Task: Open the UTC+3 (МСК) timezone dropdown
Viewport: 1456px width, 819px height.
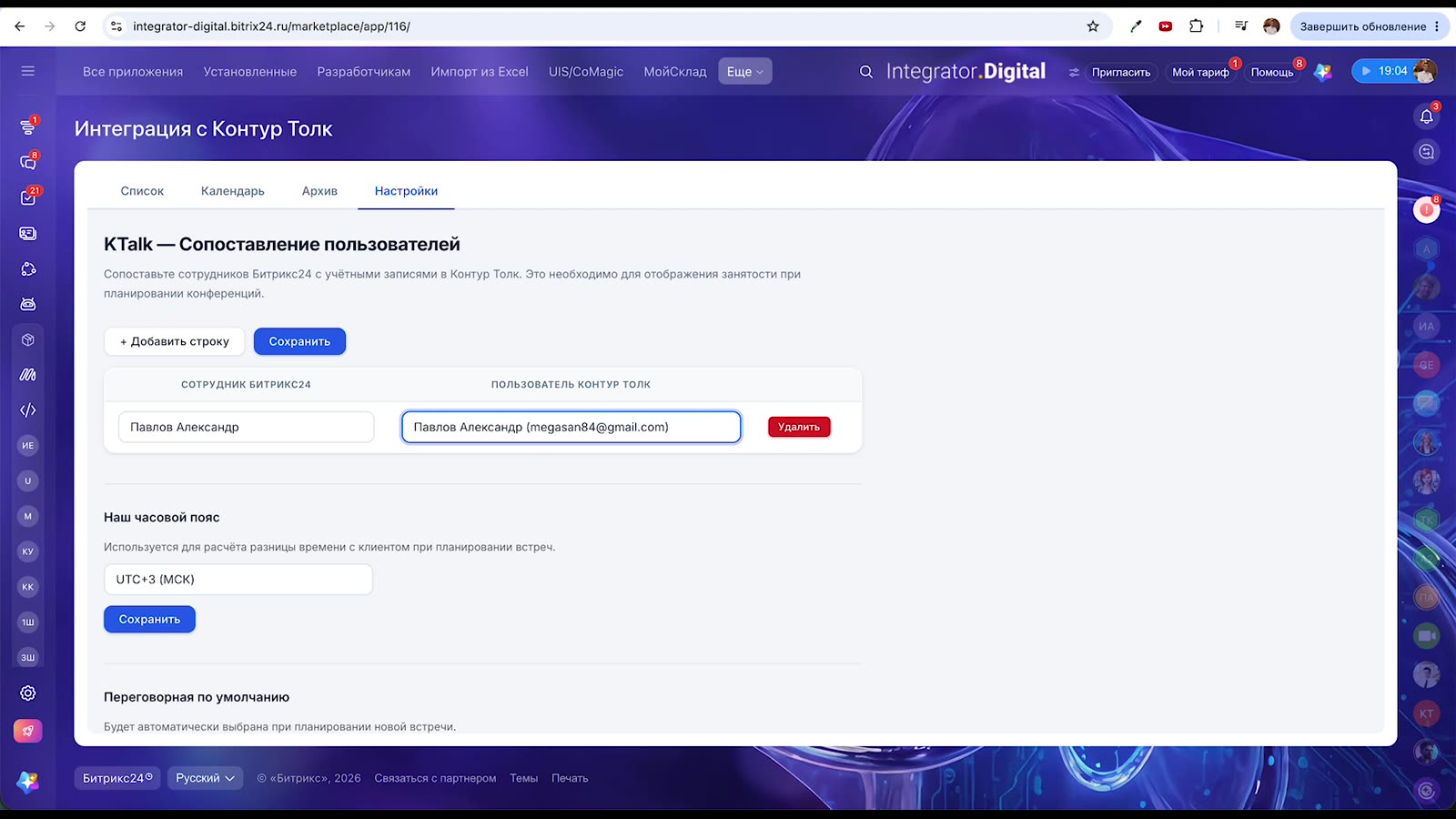Action: pos(238,580)
